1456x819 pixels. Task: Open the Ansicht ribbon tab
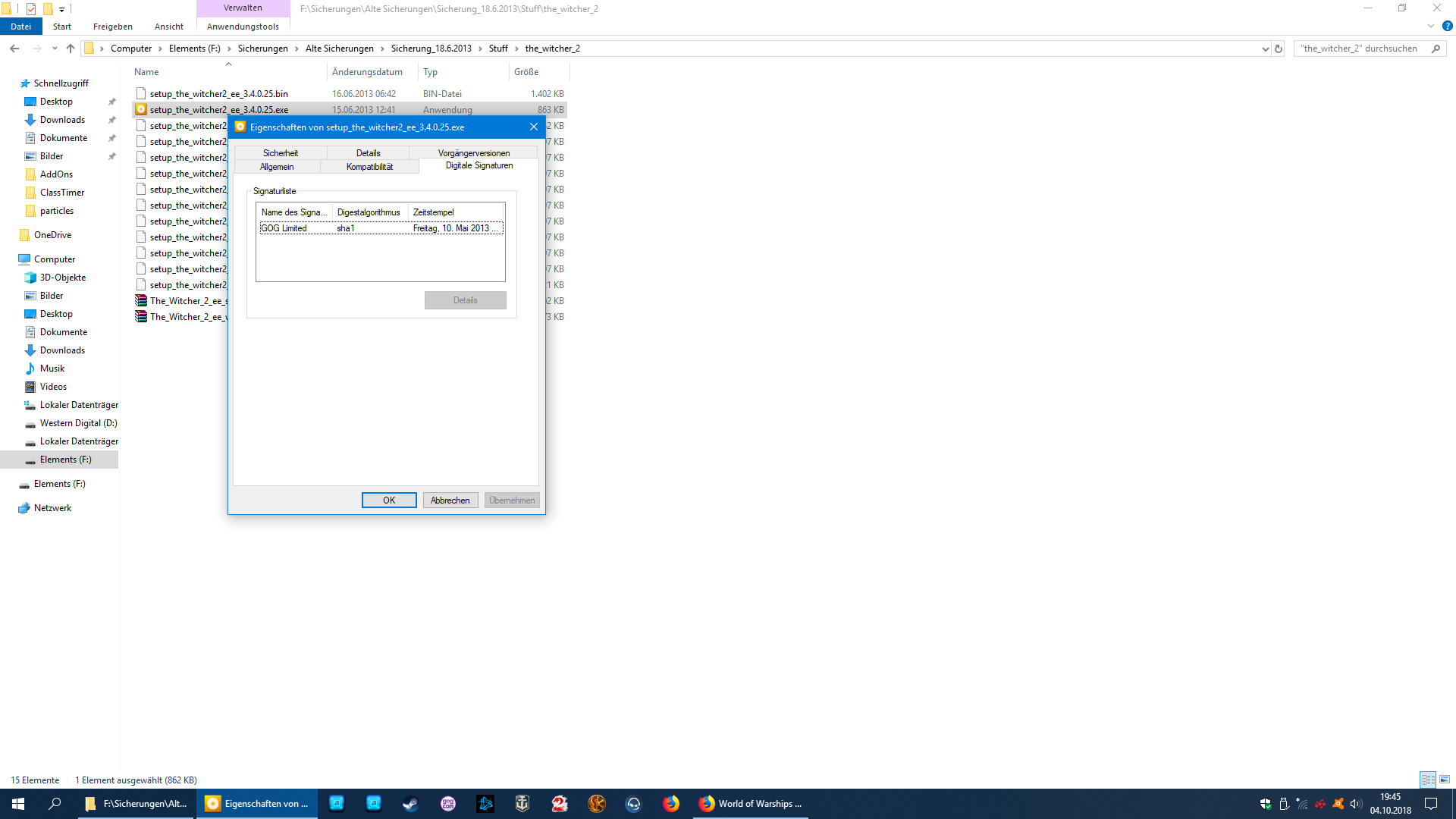[x=168, y=27]
